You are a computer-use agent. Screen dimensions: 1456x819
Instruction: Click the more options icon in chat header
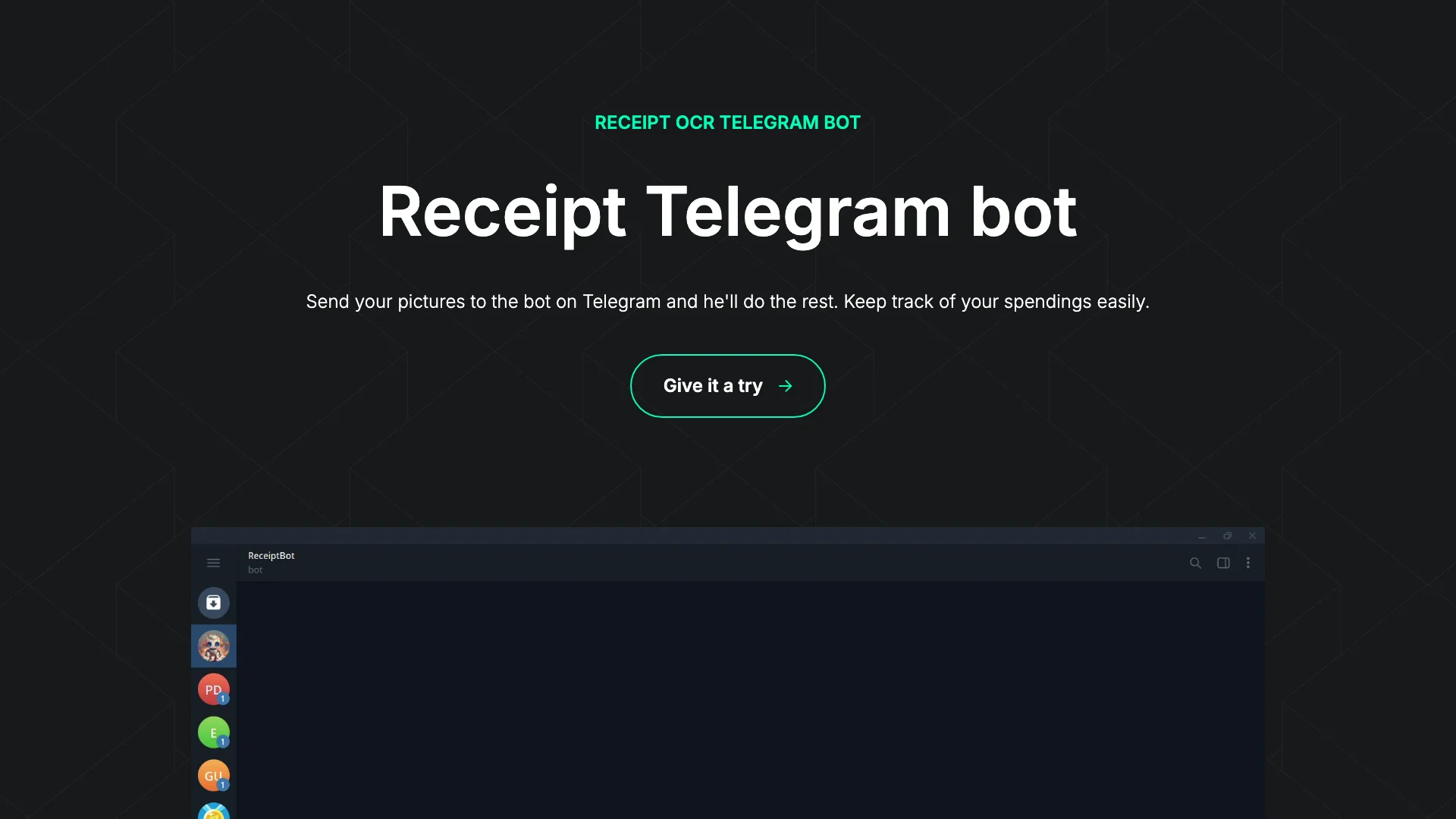(1248, 562)
